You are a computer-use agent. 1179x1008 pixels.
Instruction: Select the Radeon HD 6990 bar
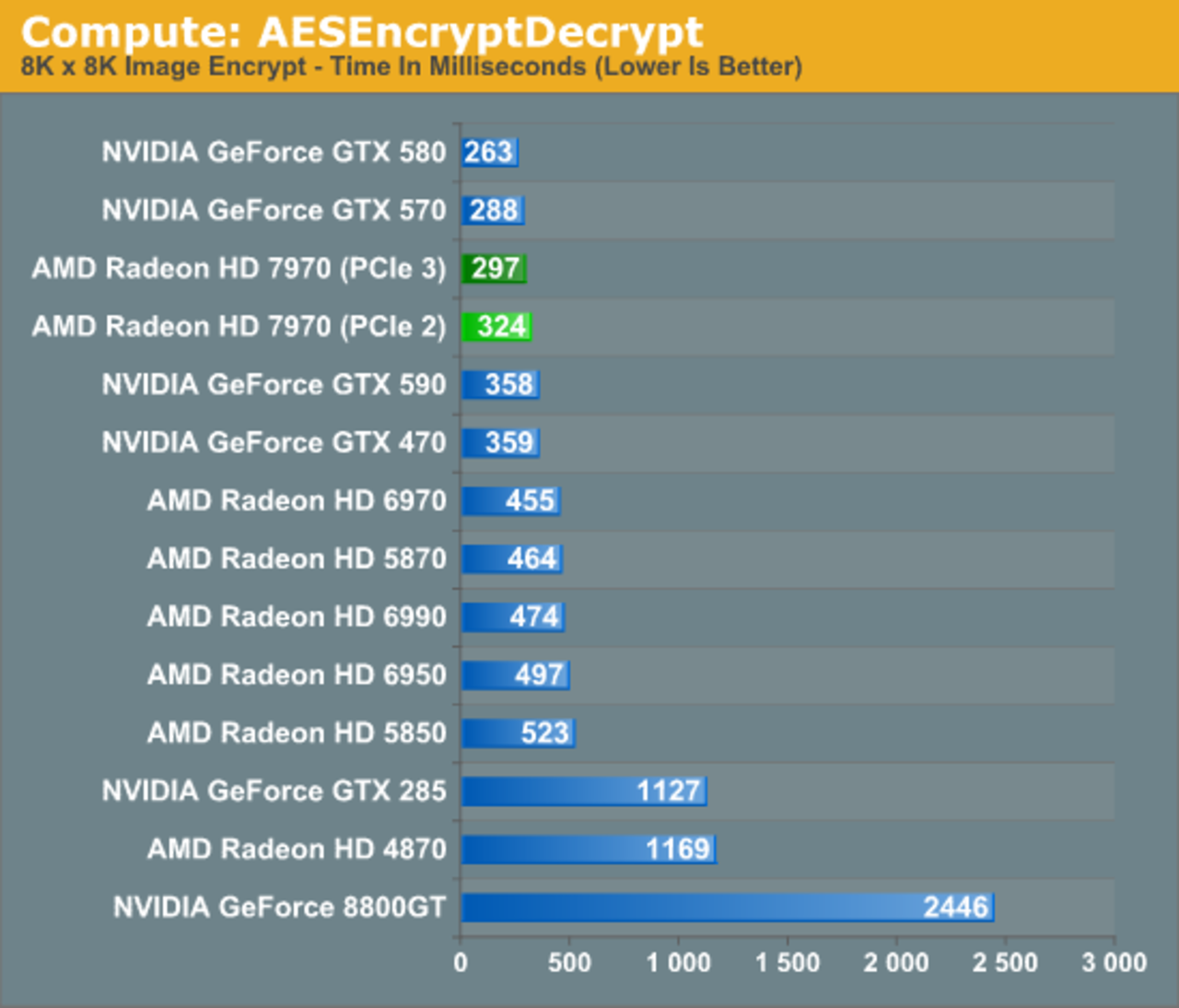click(512, 616)
